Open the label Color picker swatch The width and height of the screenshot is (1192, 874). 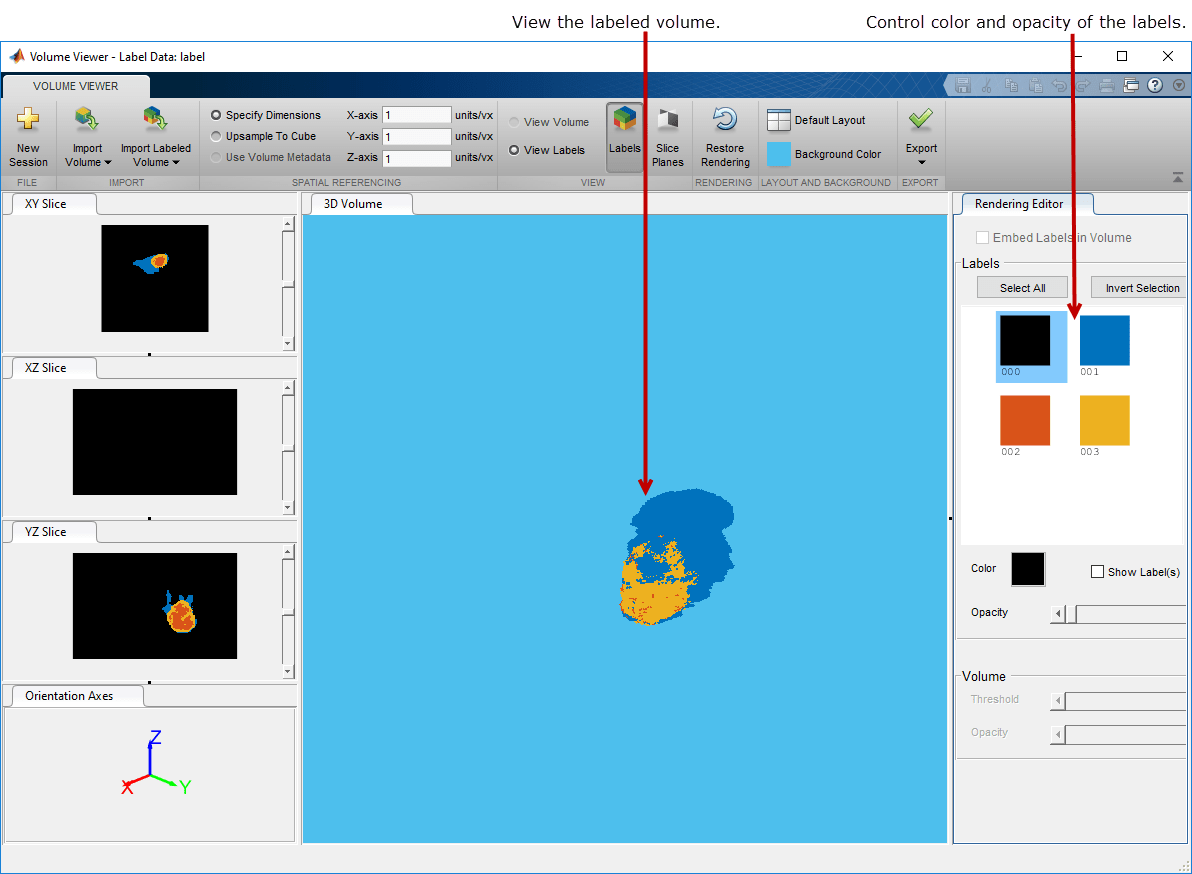pyautogui.click(x=1028, y=569)
